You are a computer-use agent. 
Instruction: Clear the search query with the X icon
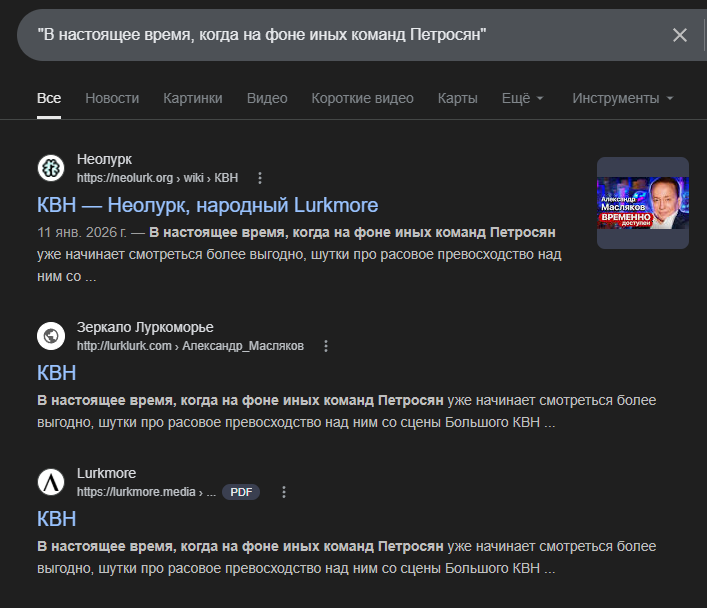point(679,35)
